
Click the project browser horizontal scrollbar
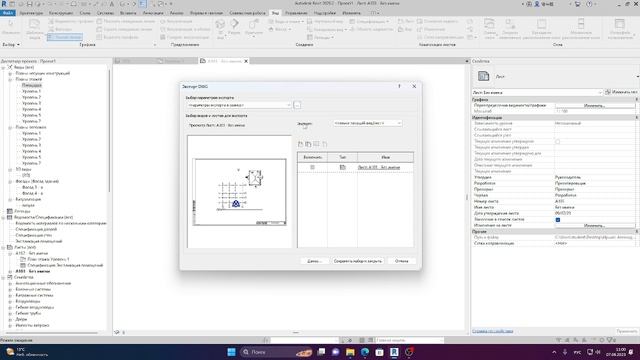point(51,333)
